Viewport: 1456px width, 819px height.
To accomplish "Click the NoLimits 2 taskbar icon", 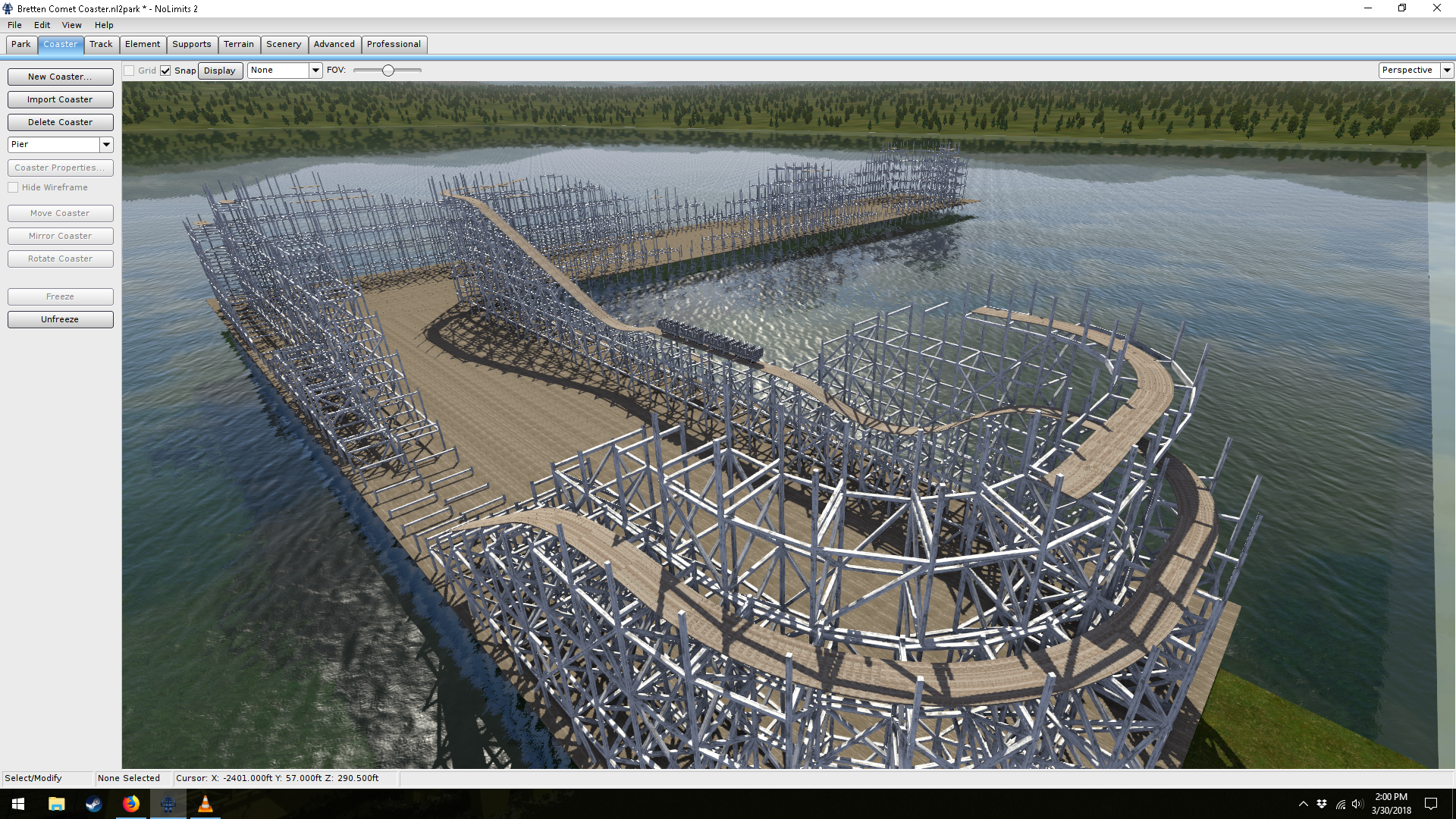I will [x=168, y=804].
